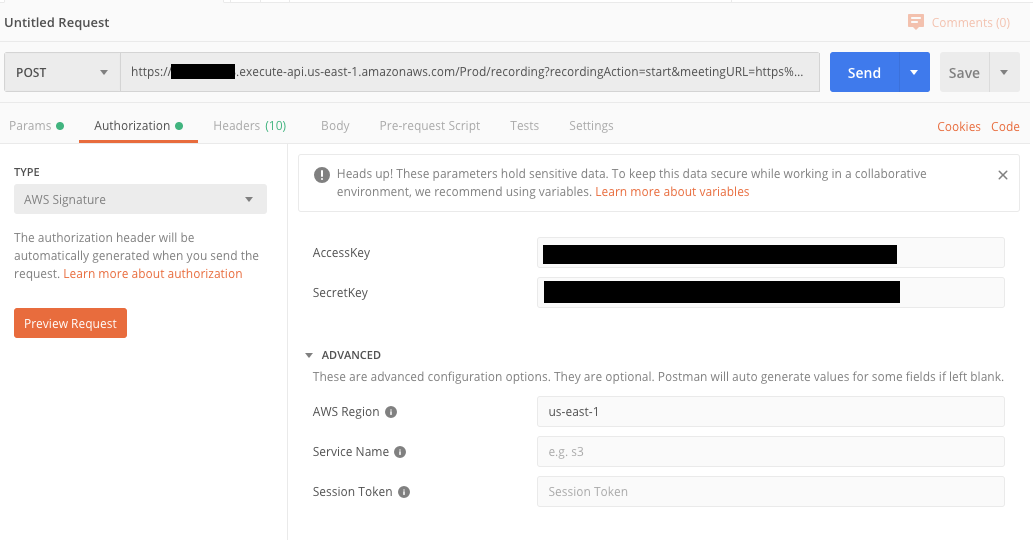The height and width of the screenshot is (540, 1033).
Task: Click the Session Token input field
Action: (771, 492)
